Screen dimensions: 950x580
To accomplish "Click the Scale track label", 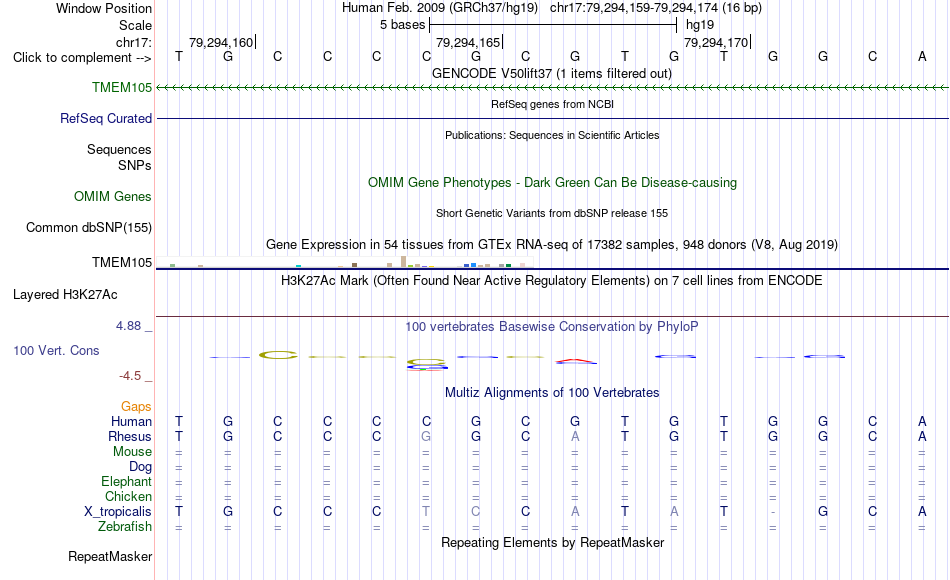I will (x=135, y=25).
